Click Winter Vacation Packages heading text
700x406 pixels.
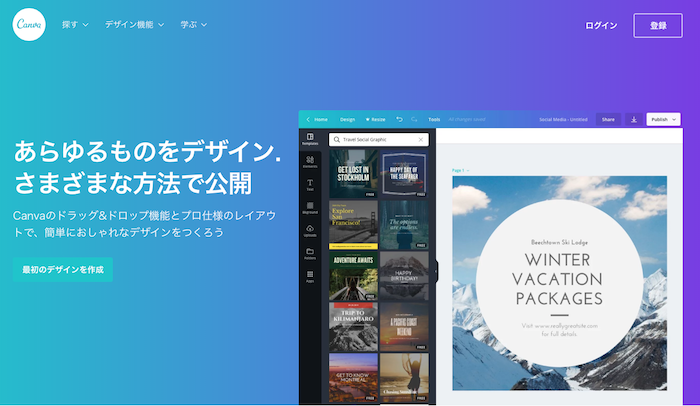[558, 279]
